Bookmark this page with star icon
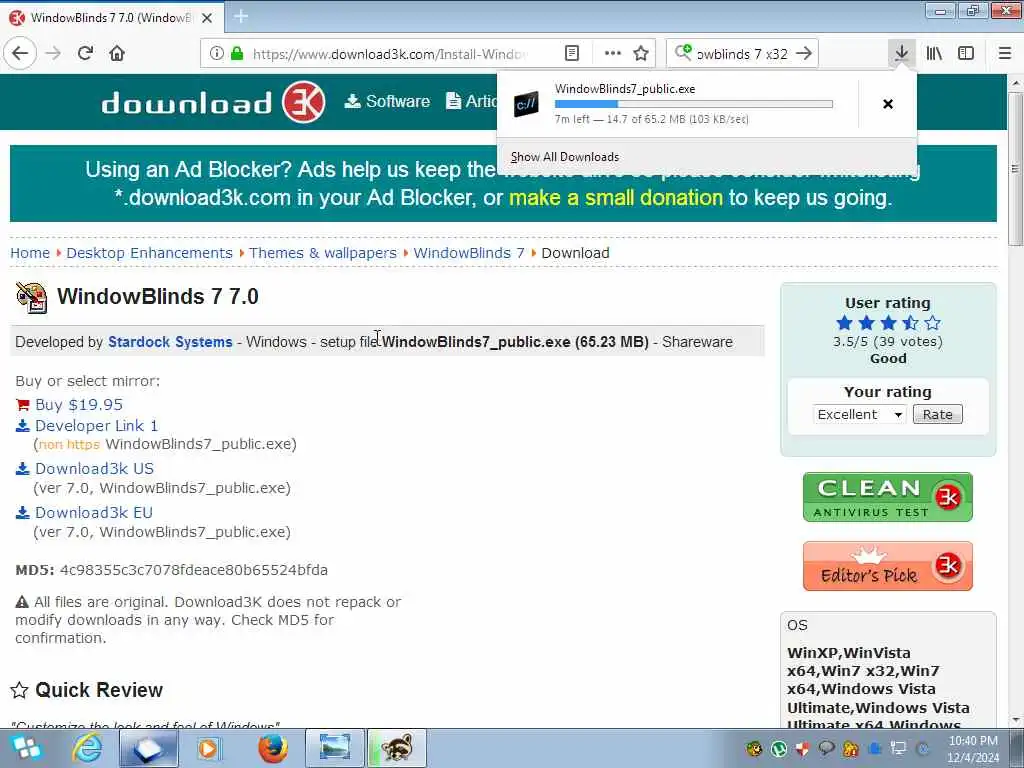The image size is (1024, 768). (641, 54)
